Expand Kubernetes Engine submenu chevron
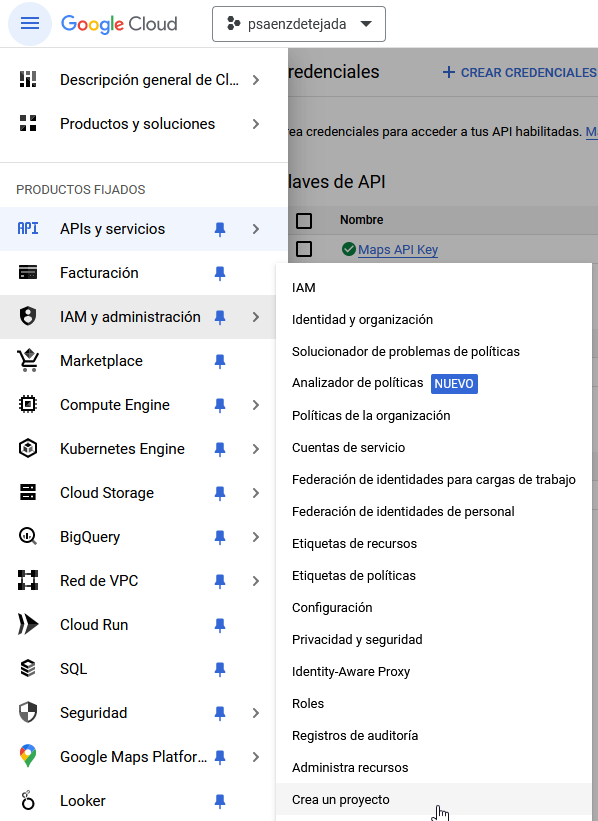Viewport: 598px width, 821px height. coord(256,449)
